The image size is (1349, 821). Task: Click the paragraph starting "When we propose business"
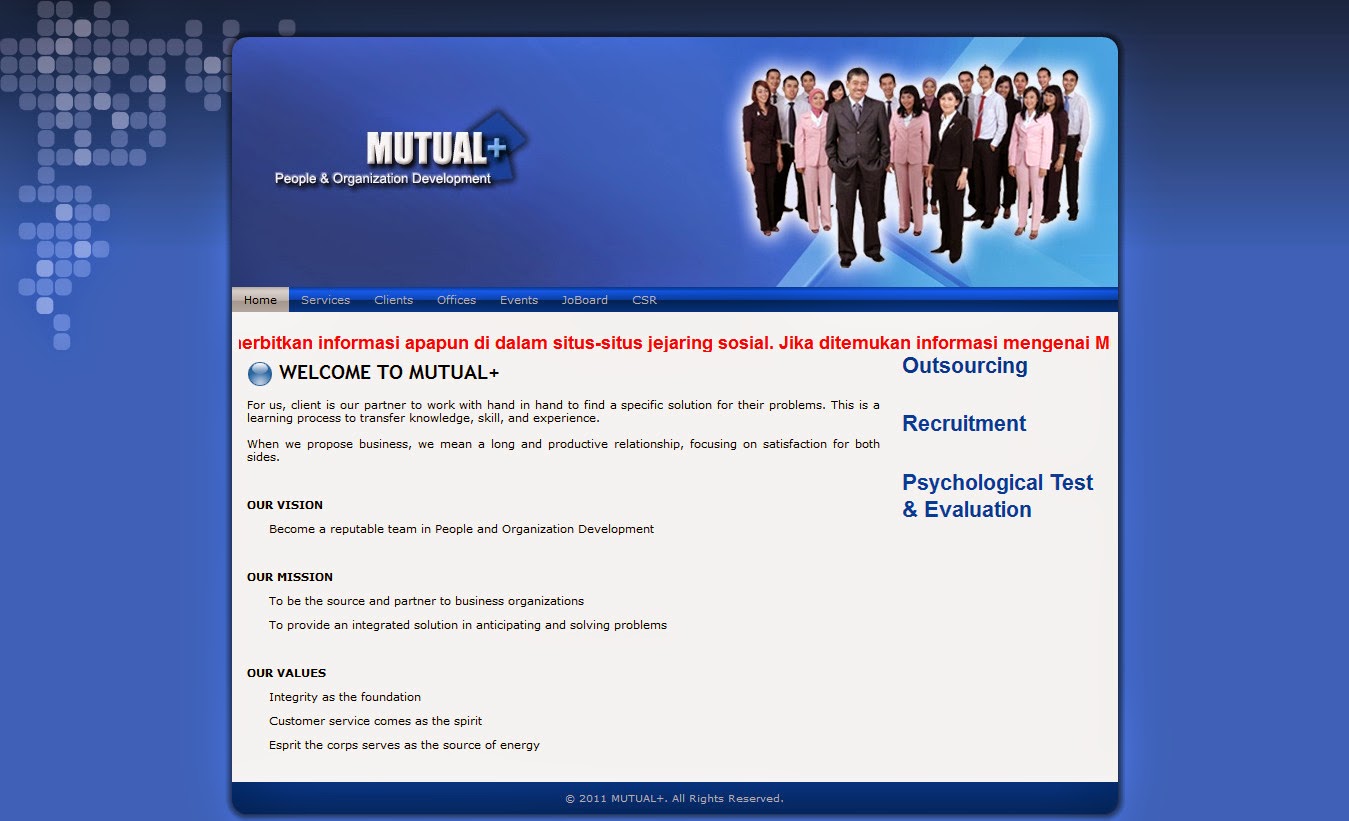563,450
